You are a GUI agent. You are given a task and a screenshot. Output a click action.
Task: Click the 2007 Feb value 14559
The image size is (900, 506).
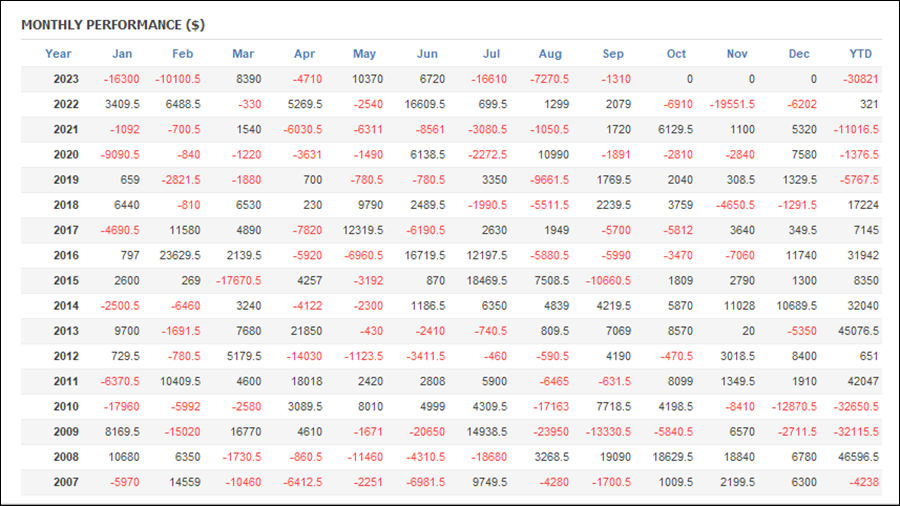(x=185, y=483)
